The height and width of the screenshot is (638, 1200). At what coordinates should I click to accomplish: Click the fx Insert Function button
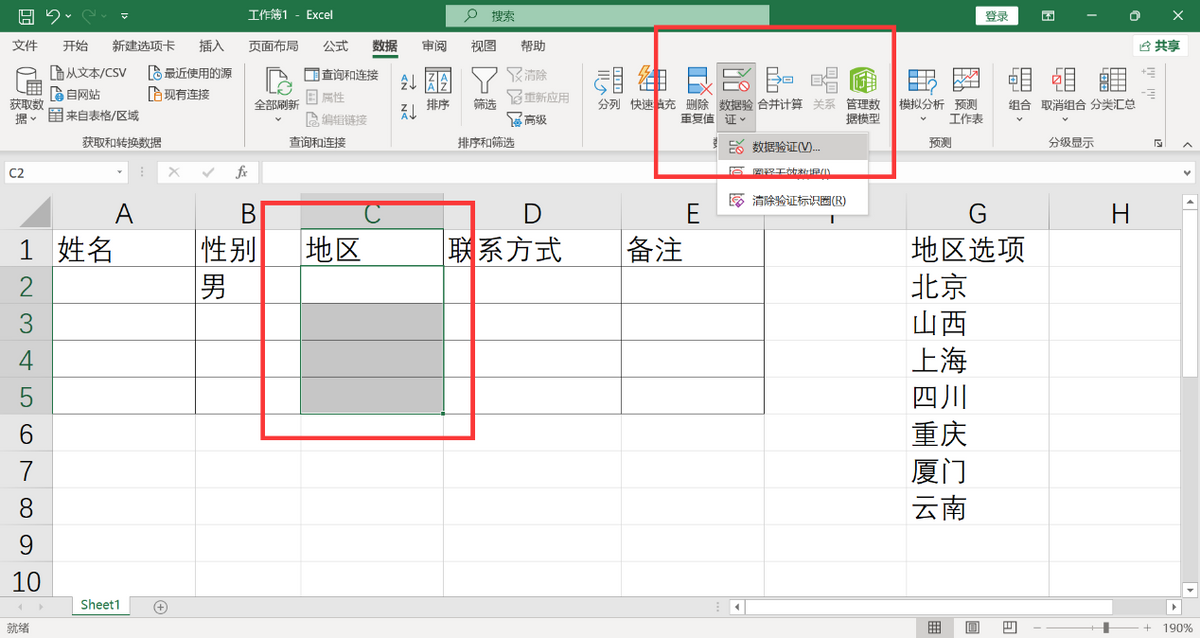[241, 172]
